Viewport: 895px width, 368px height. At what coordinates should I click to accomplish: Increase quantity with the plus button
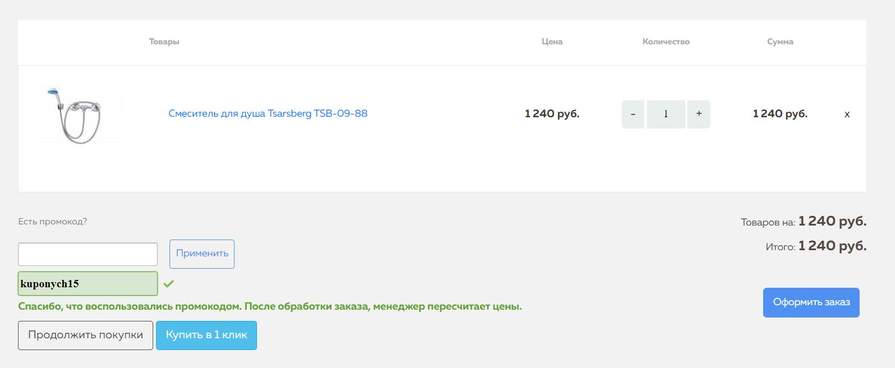(699, 114)
